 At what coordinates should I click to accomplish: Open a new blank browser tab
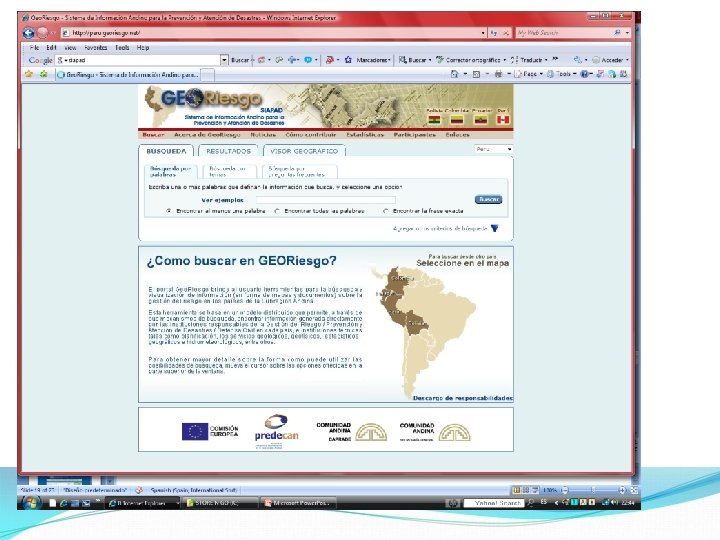(x=208, y=74)
